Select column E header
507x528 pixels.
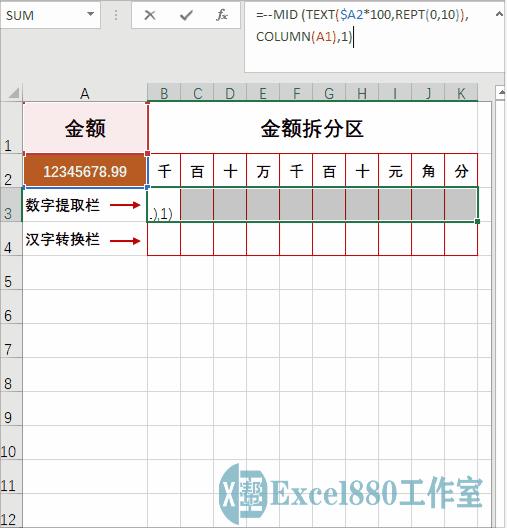click(263, 93)
